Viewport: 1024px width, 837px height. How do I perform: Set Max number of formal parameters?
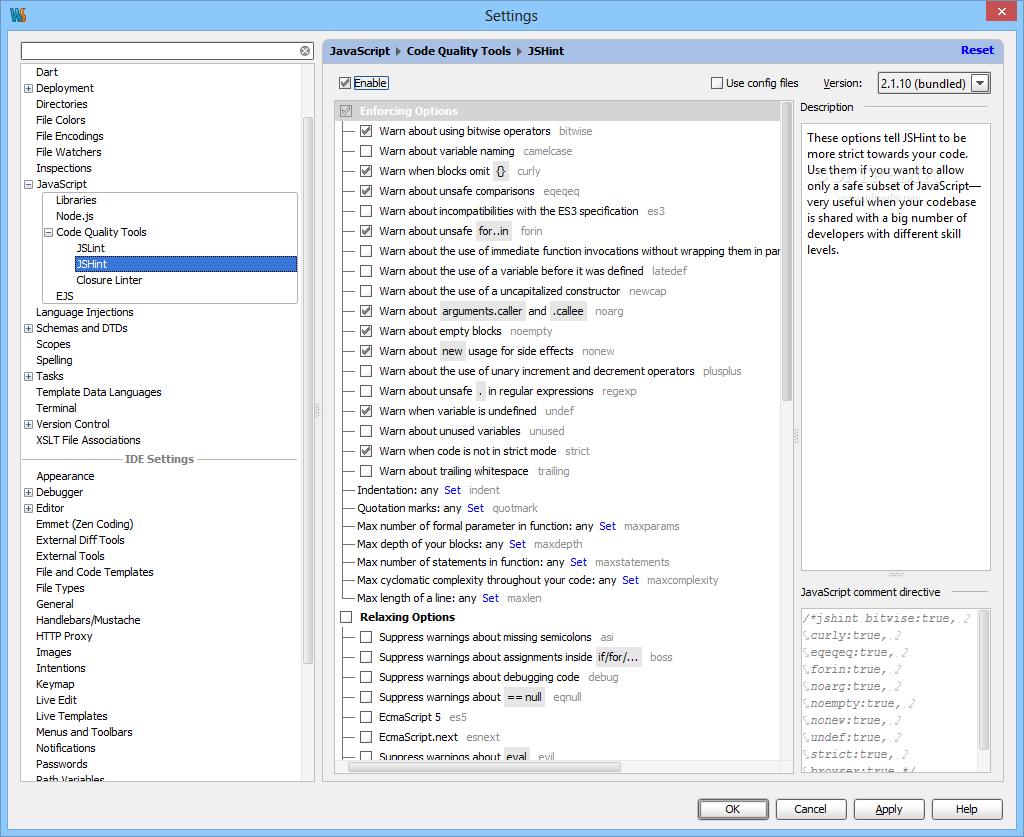[607, 526]
